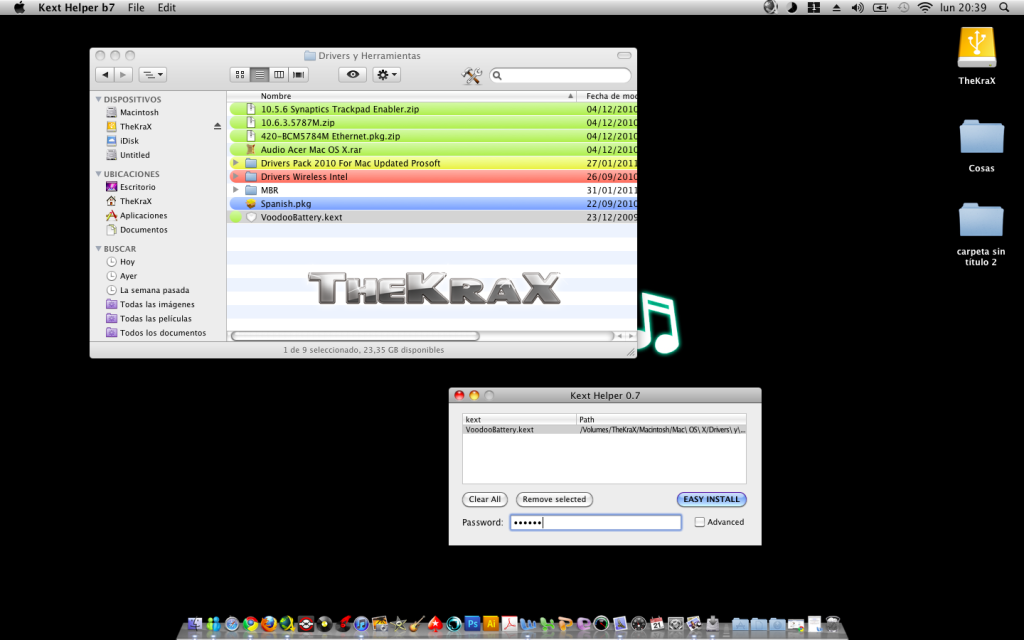Open the Kext Helper b7 menu

[76, 8]
